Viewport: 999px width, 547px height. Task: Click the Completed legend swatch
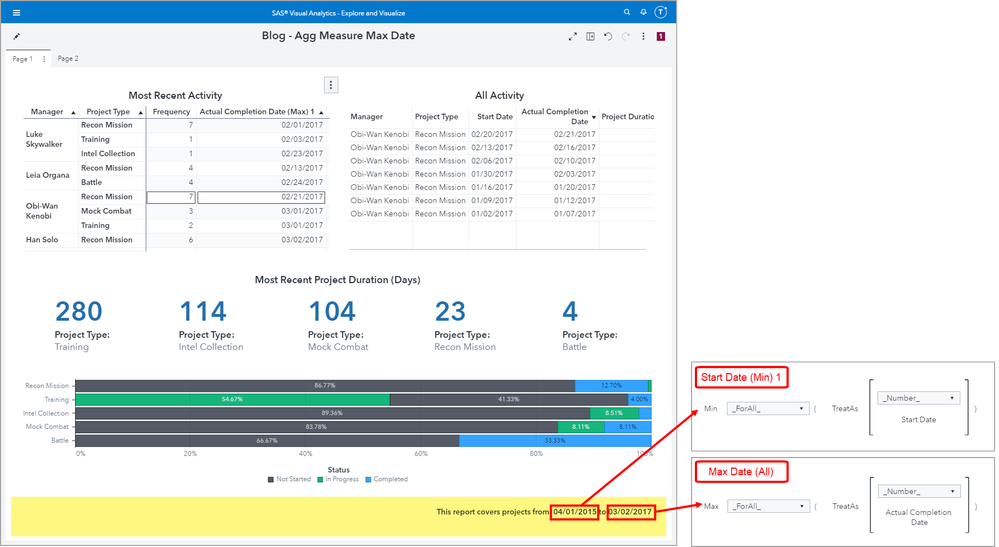[368, 480]
